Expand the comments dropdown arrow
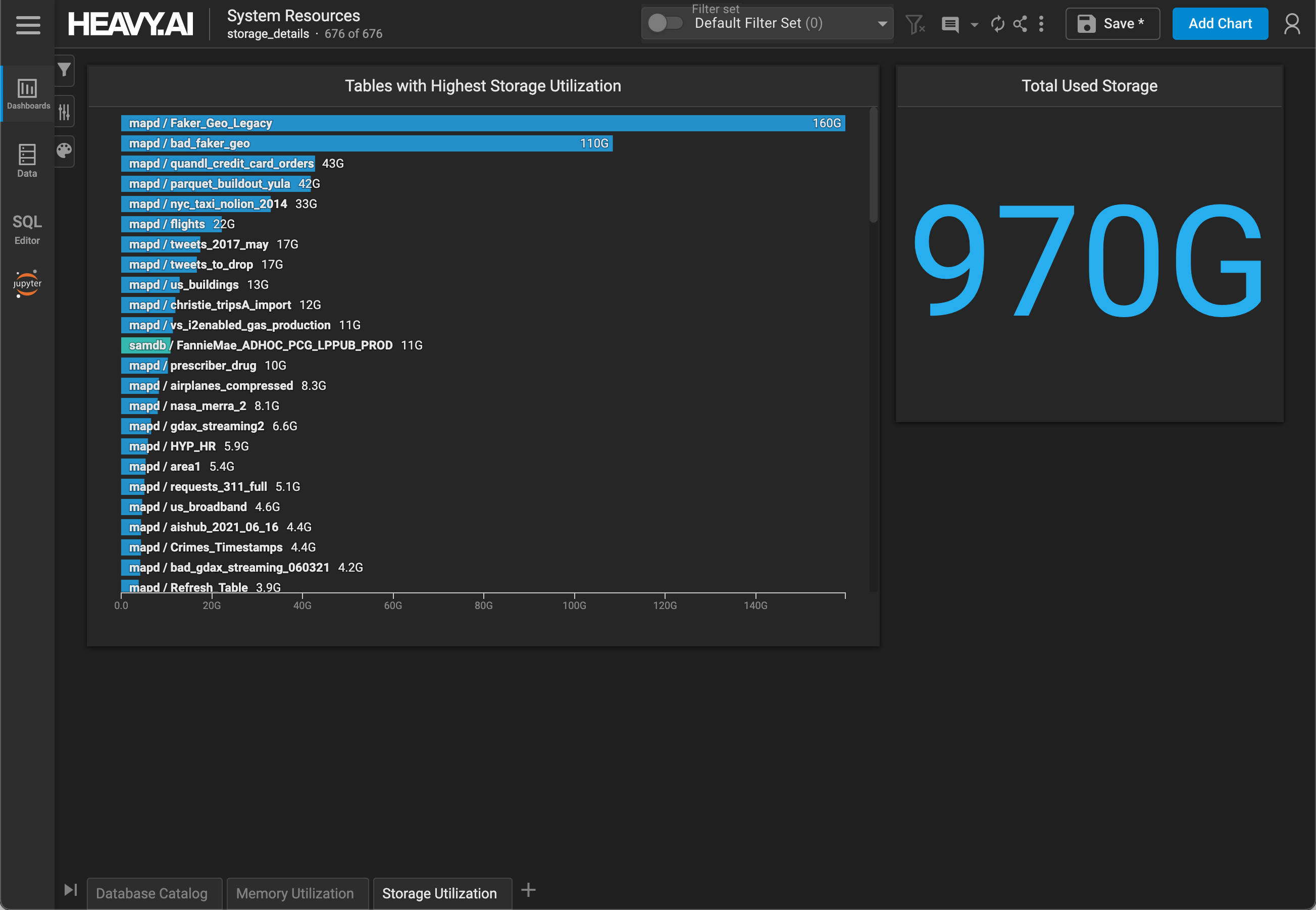 coord(975,25)
